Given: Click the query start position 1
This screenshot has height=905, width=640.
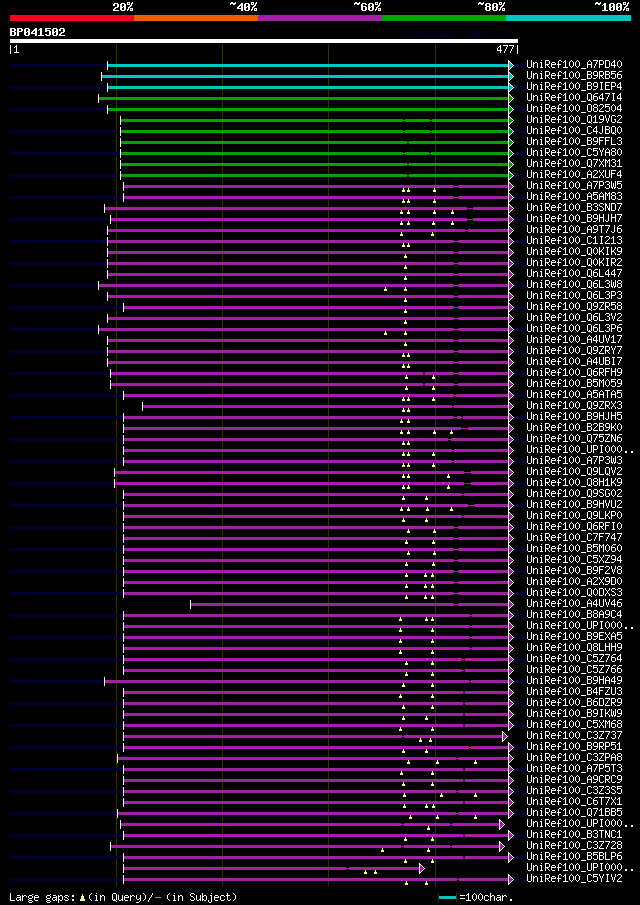Looking at the screenshot, I should 17,50.
